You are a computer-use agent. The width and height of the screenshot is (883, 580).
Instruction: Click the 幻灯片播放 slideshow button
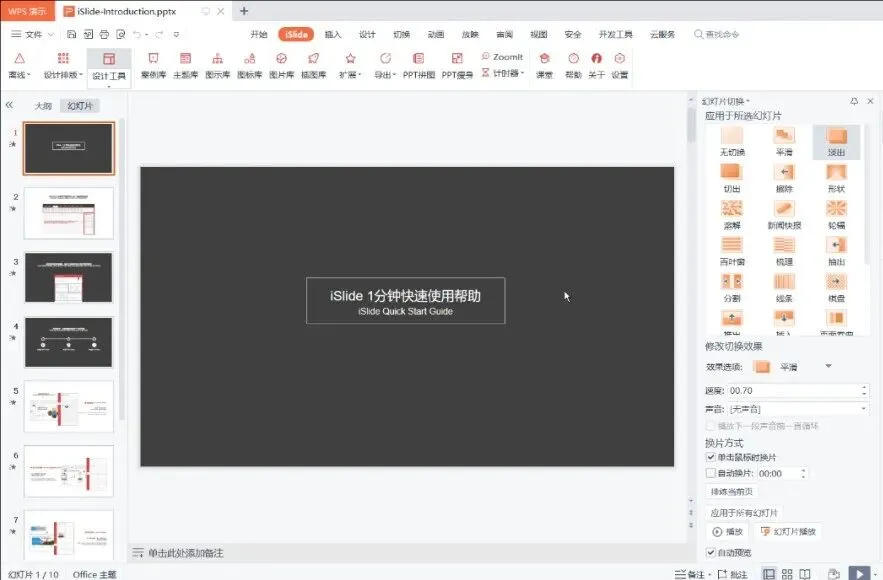pyautogui.click(x=788, y=532)
